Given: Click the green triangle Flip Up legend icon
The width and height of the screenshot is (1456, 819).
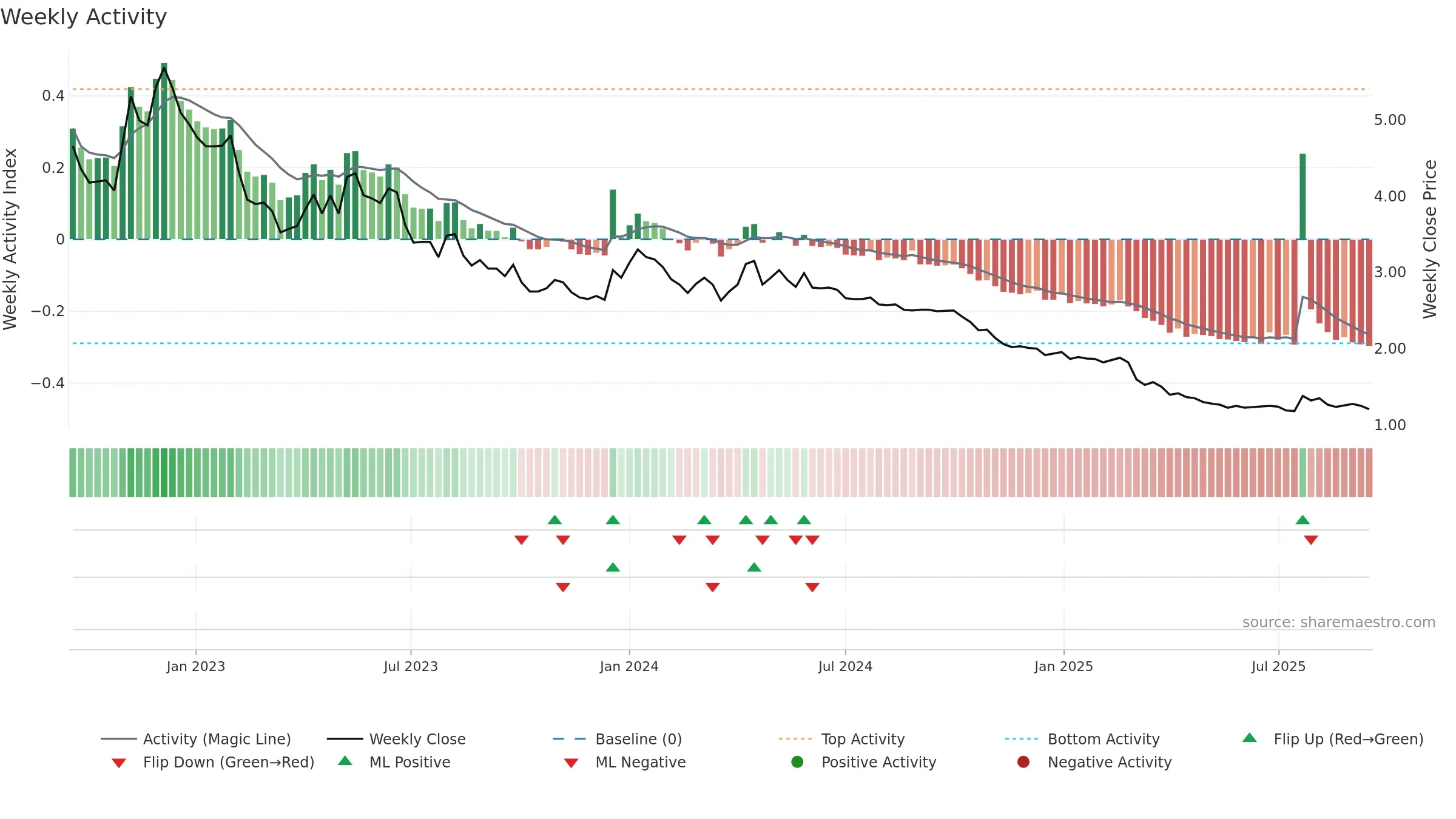Looking at the screenshot, I should [x=1250, y=738].
